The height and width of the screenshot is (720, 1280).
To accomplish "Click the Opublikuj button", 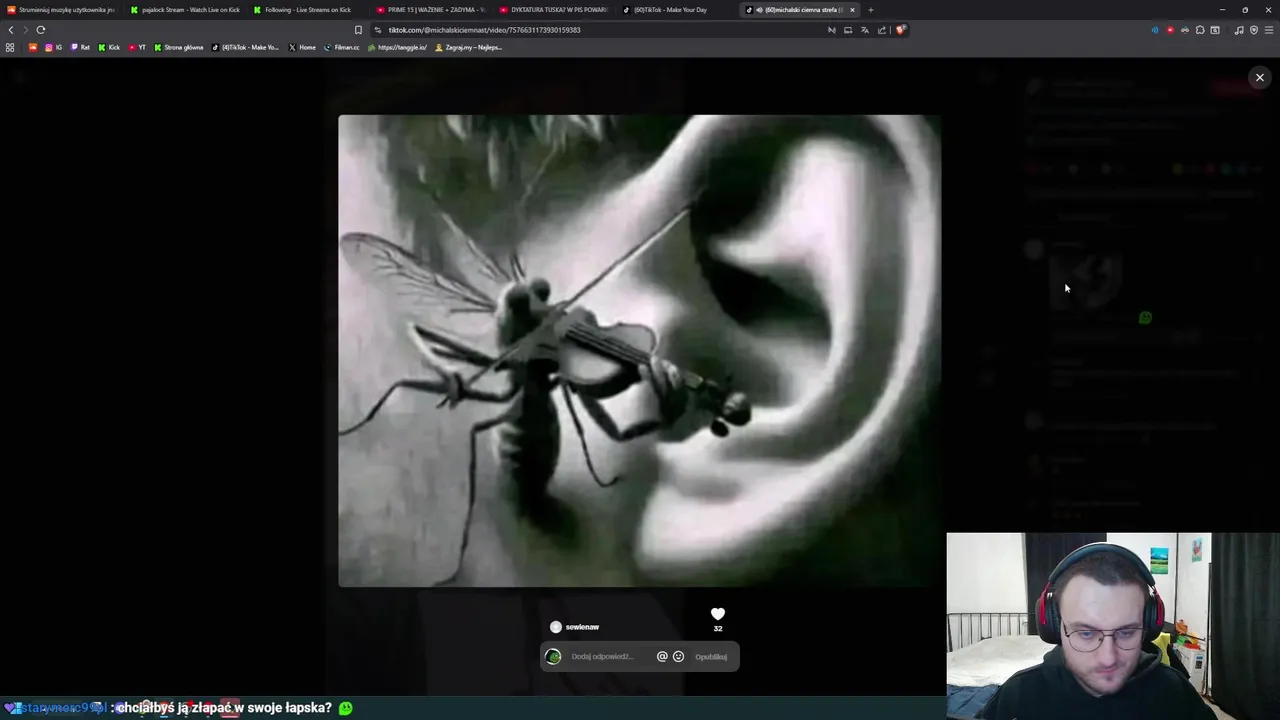I will pyautogui.click(x=711, y=657).
